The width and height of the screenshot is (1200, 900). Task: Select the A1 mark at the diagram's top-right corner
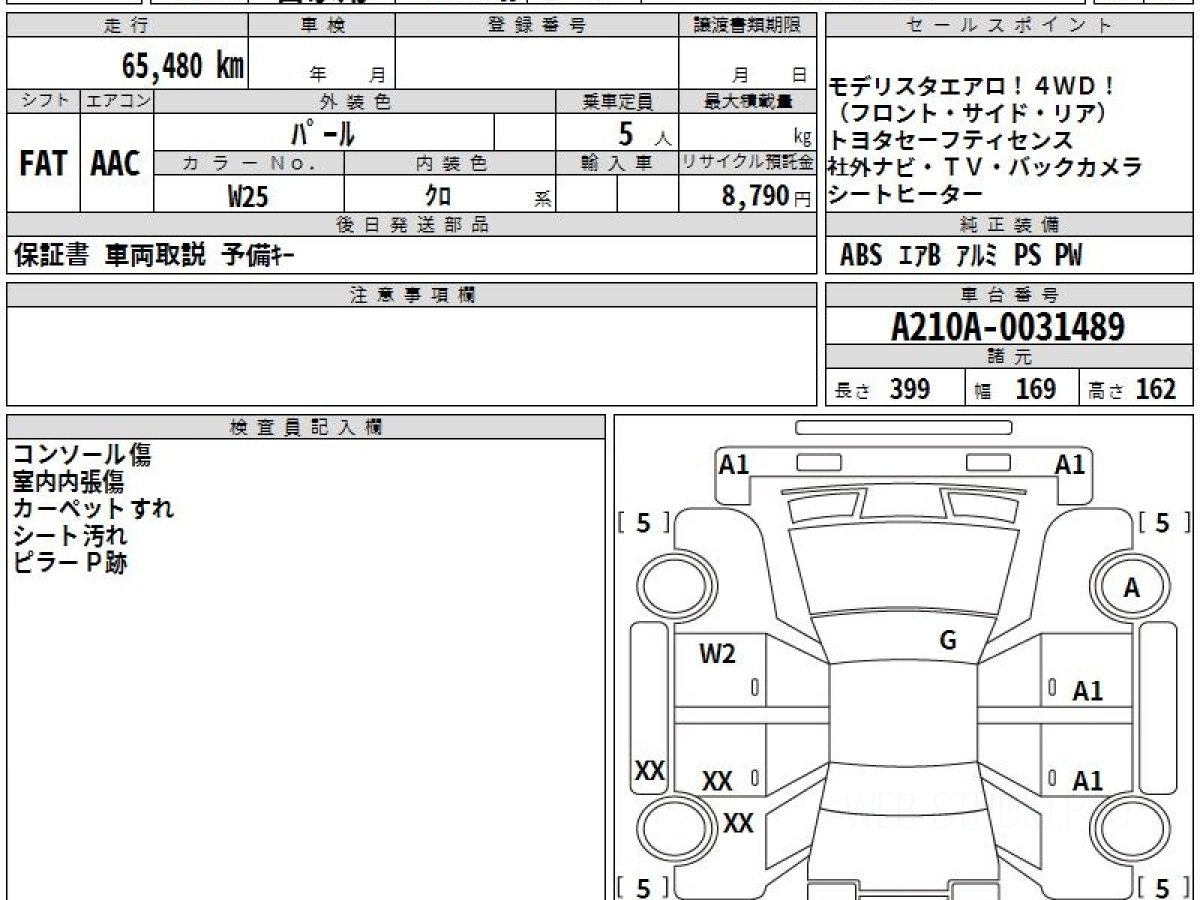pos(1069,464)
